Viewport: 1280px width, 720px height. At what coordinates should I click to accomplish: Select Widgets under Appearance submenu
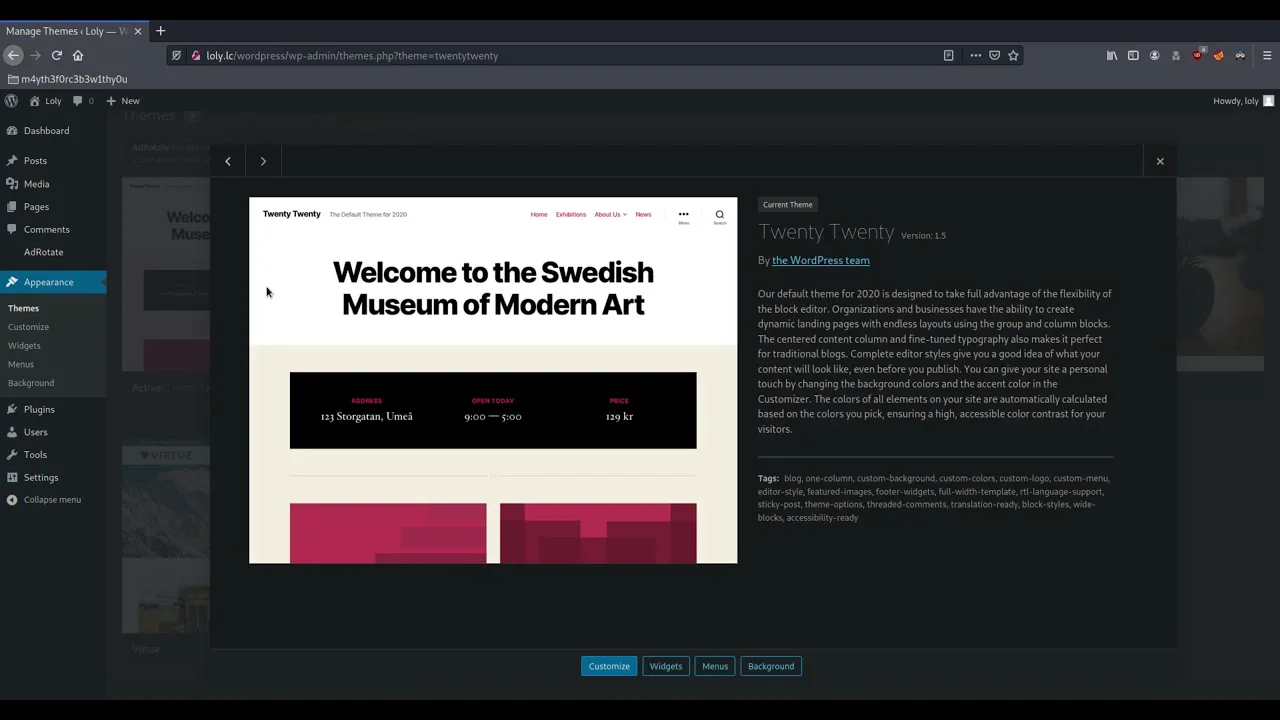tap(24, 346)
